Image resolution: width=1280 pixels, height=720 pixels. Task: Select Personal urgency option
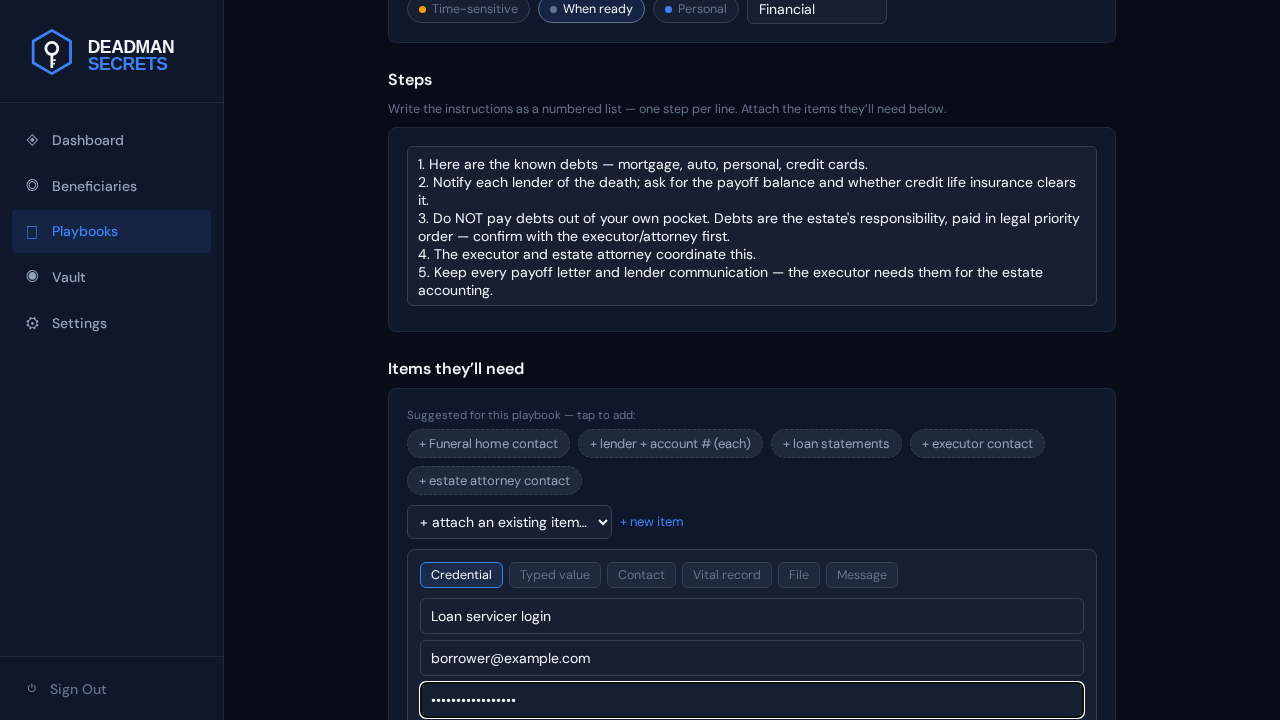(x=695, y=9)
